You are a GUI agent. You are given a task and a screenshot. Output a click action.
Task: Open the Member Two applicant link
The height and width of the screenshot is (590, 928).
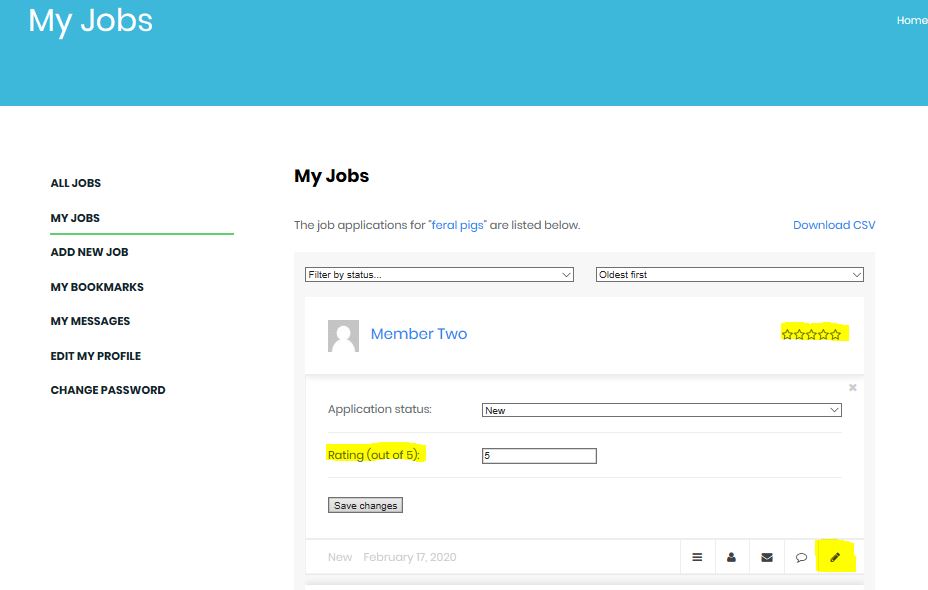(x=418, y=334)
